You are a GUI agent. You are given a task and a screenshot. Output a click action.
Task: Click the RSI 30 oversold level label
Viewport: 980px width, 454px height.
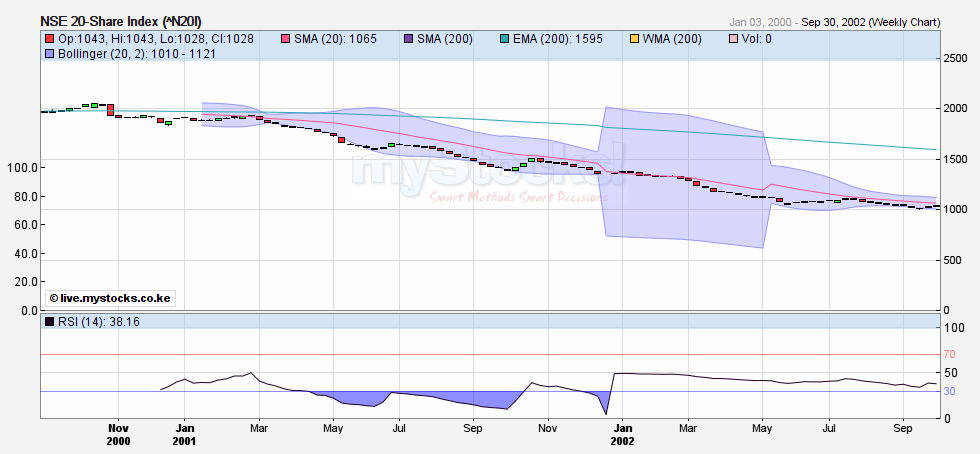click(950, 391)
